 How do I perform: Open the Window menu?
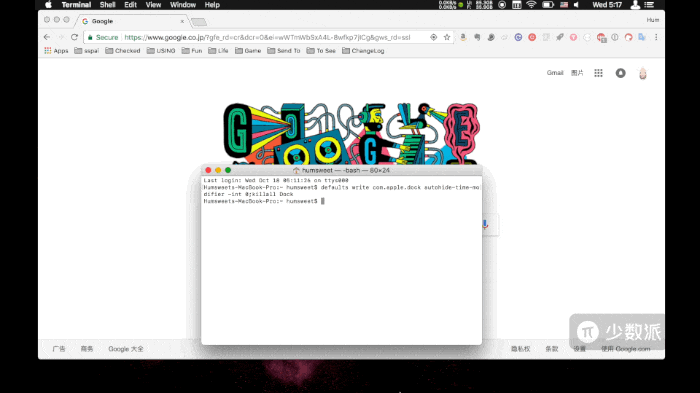(183, 5)
